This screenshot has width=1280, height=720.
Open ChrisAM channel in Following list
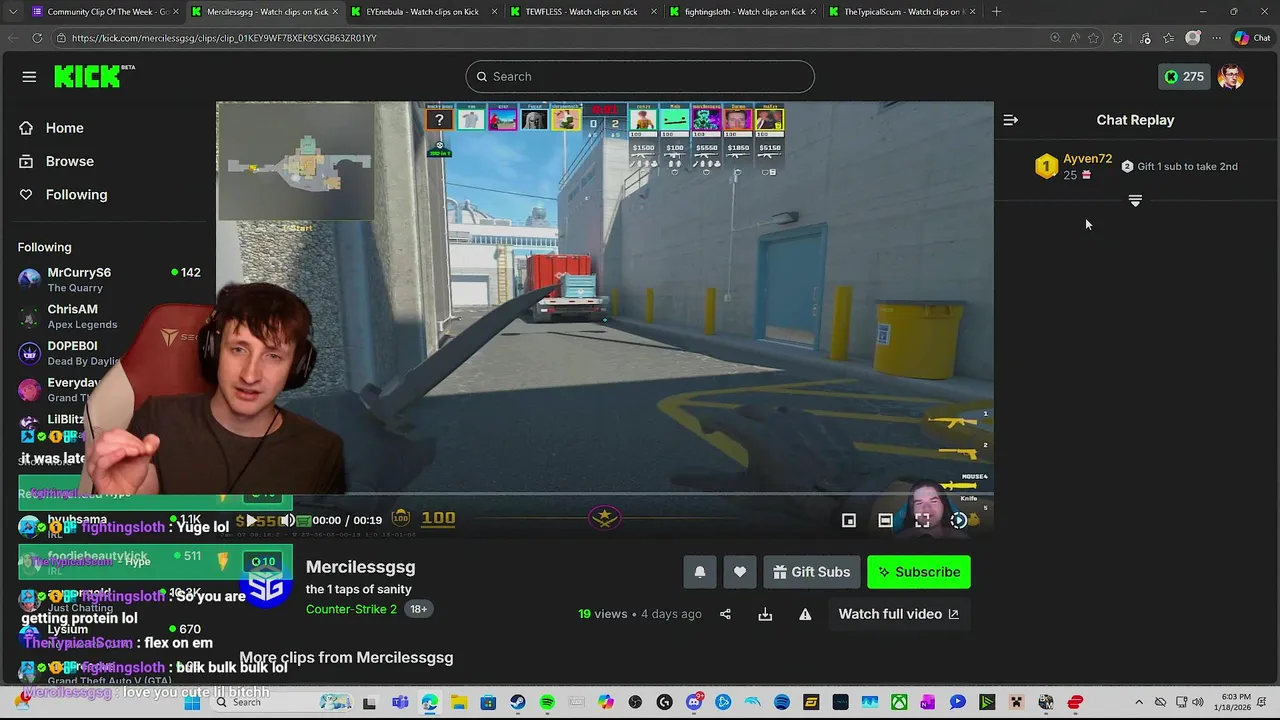click(x=110, y=316)
